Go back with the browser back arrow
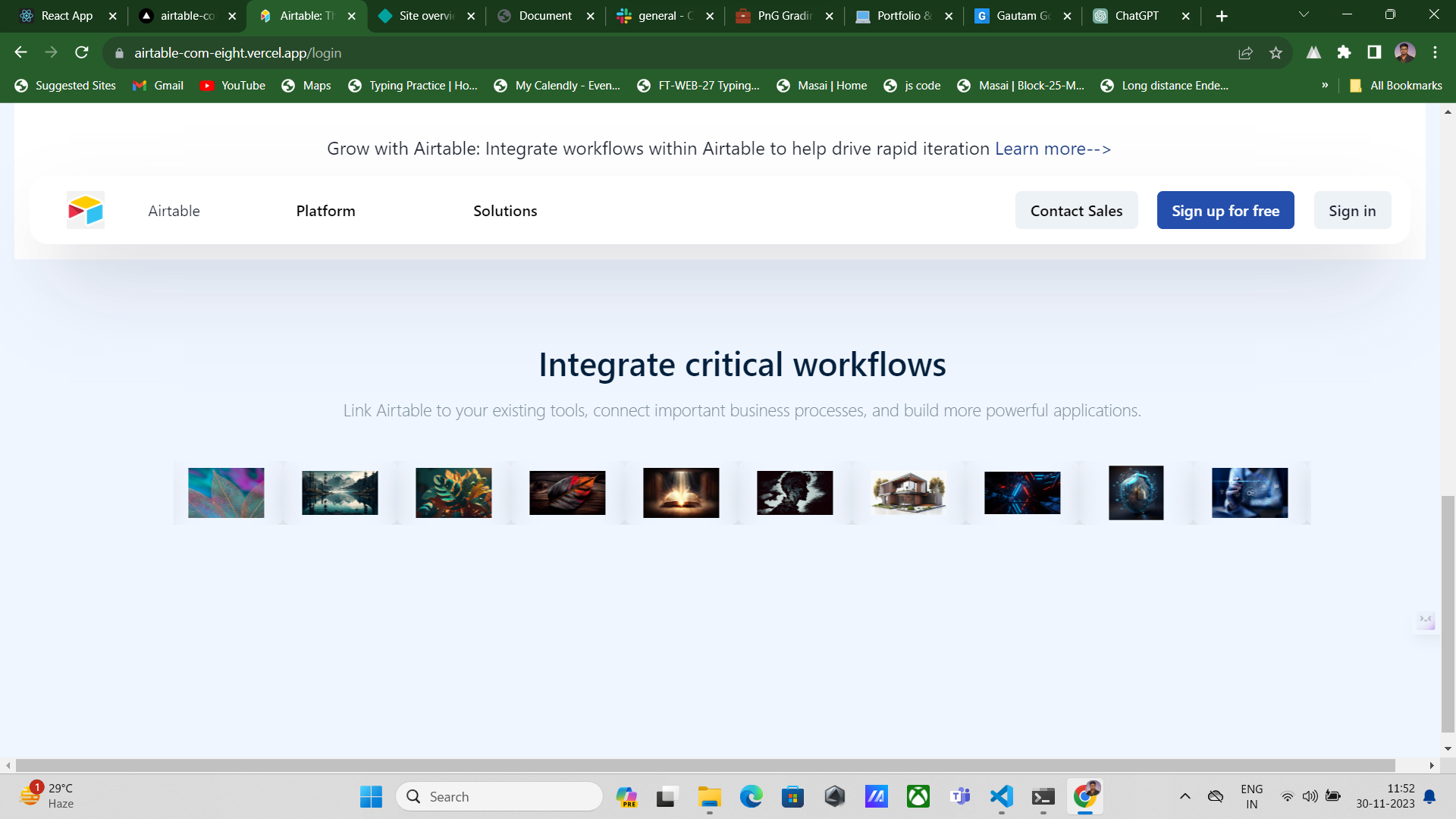This screenshot has height=819, width=1456. tap(21, 52)
